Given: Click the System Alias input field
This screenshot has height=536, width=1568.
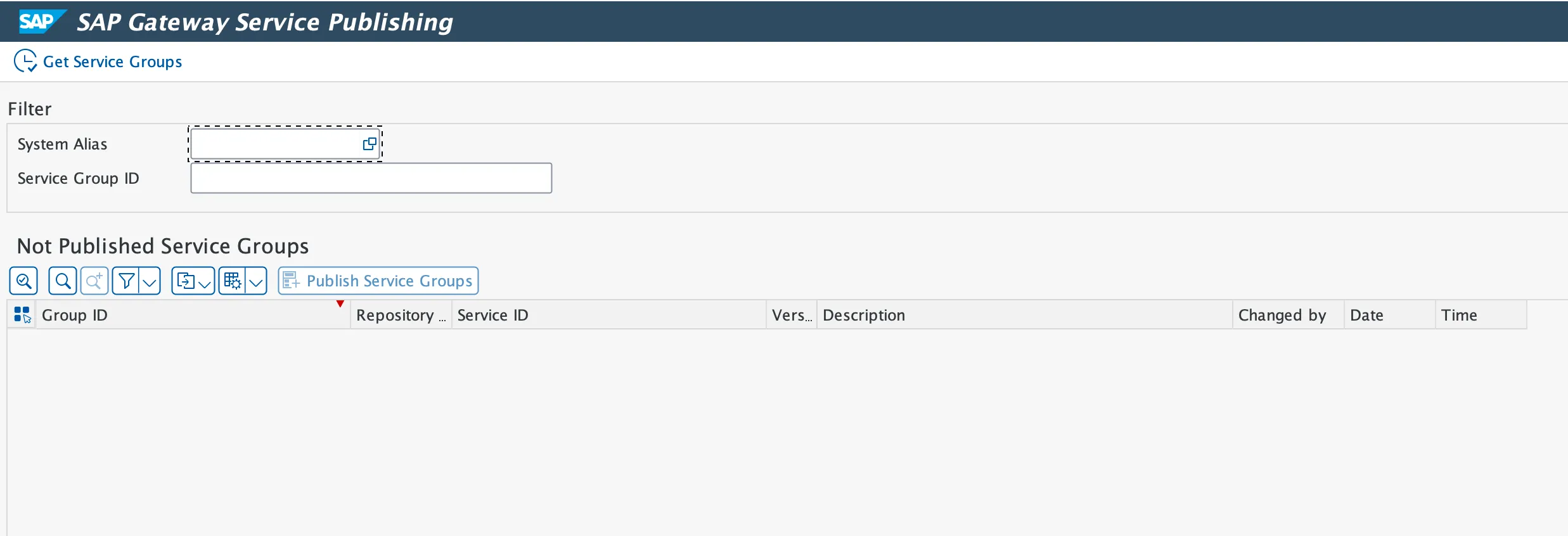Looking at the screenshot, I should tap(276, 144).
